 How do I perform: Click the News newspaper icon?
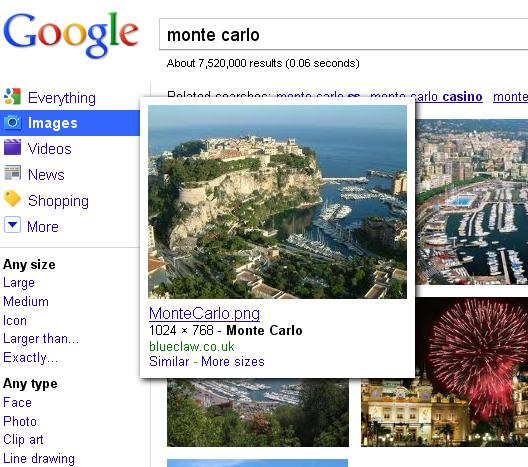point(12,173)
